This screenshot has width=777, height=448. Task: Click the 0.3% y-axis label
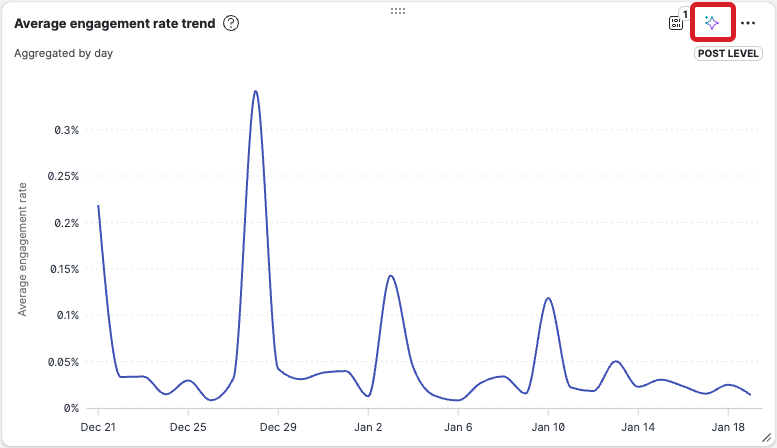(x=66, y=130)
